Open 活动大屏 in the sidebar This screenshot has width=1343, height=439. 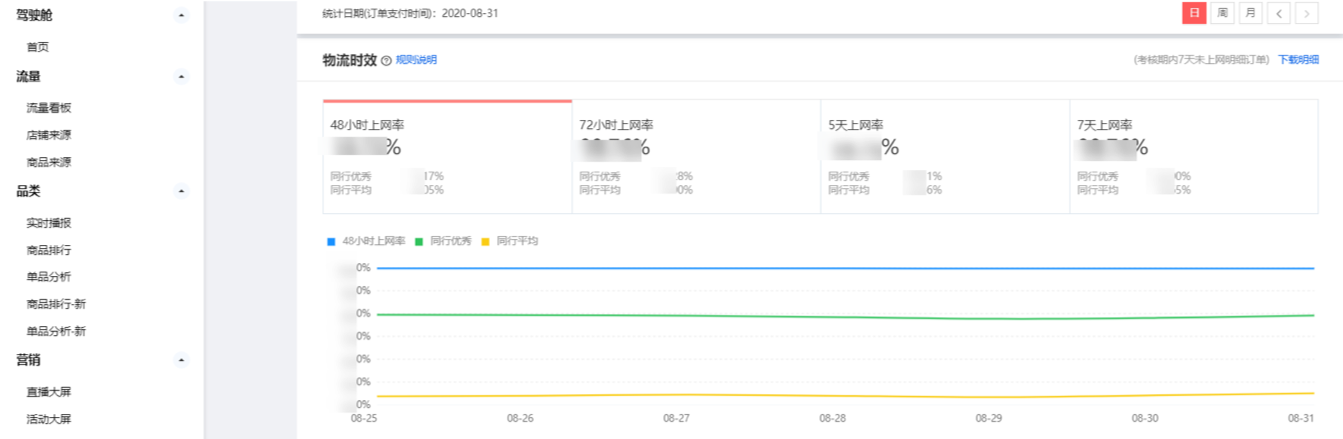(x=49, y=419)
